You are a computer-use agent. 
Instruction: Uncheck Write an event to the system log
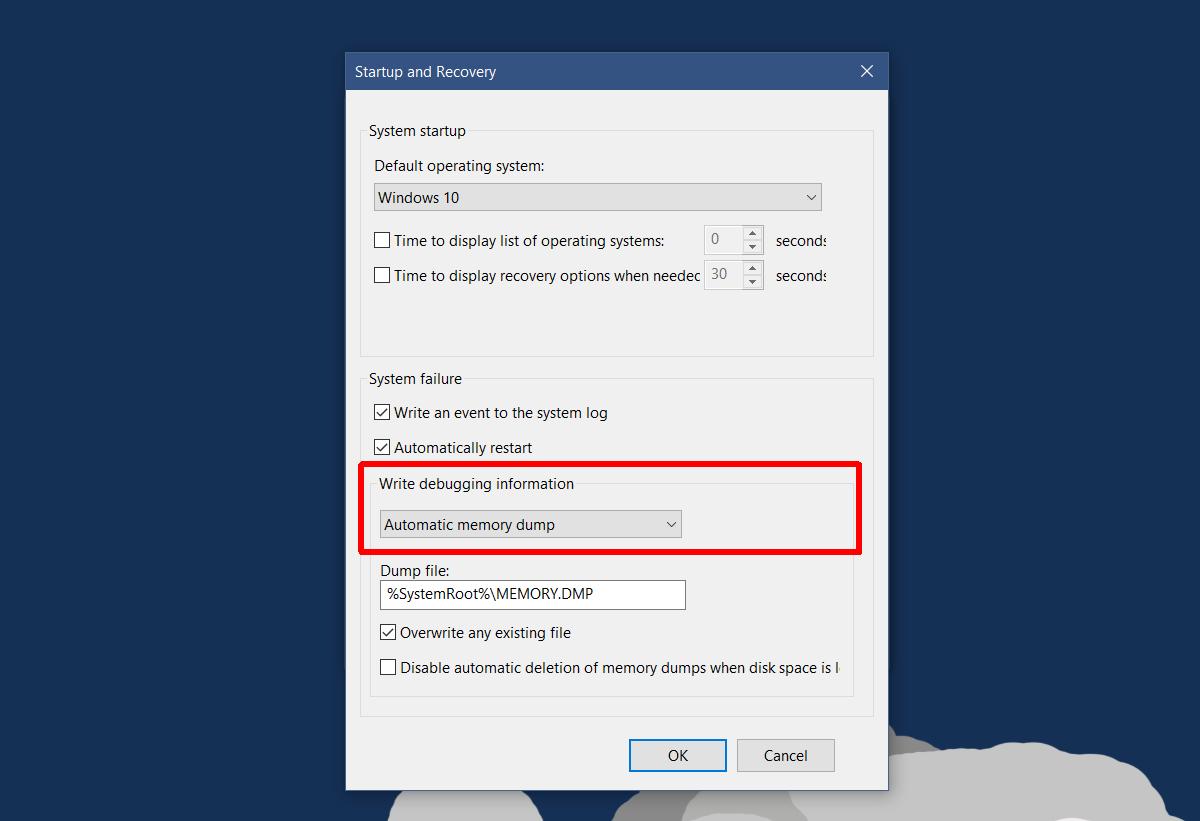click(x=382, y=412)
